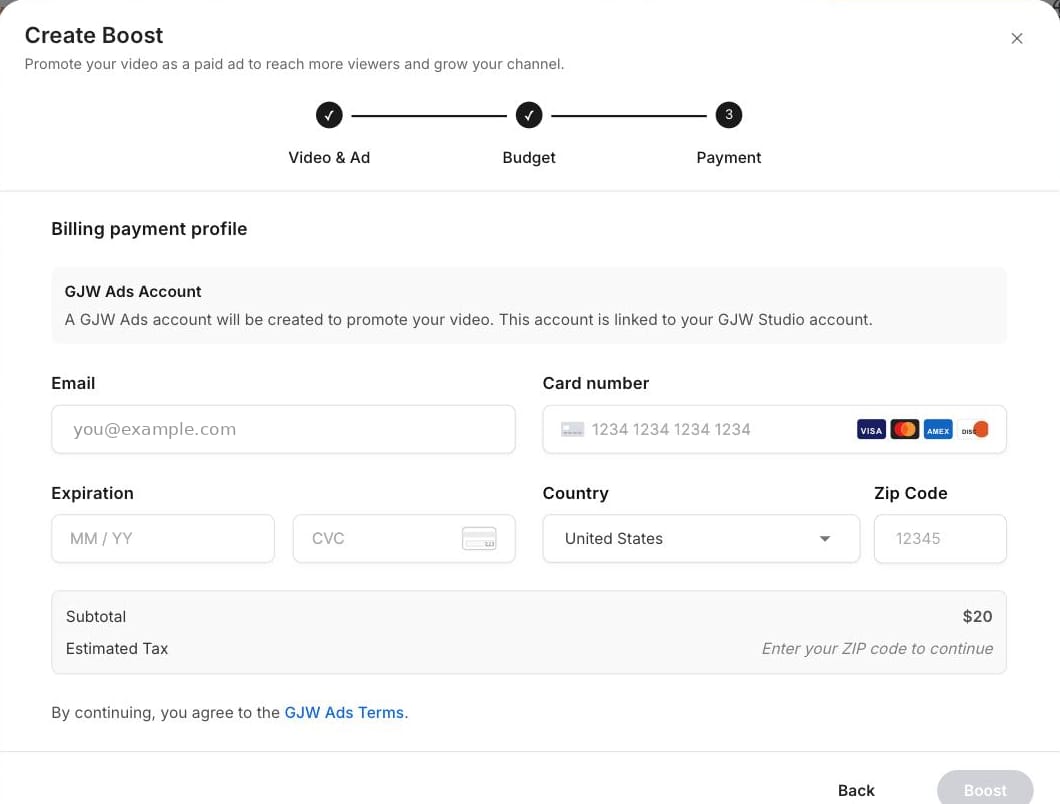Click the Video & Ad step checkmark

329,115
